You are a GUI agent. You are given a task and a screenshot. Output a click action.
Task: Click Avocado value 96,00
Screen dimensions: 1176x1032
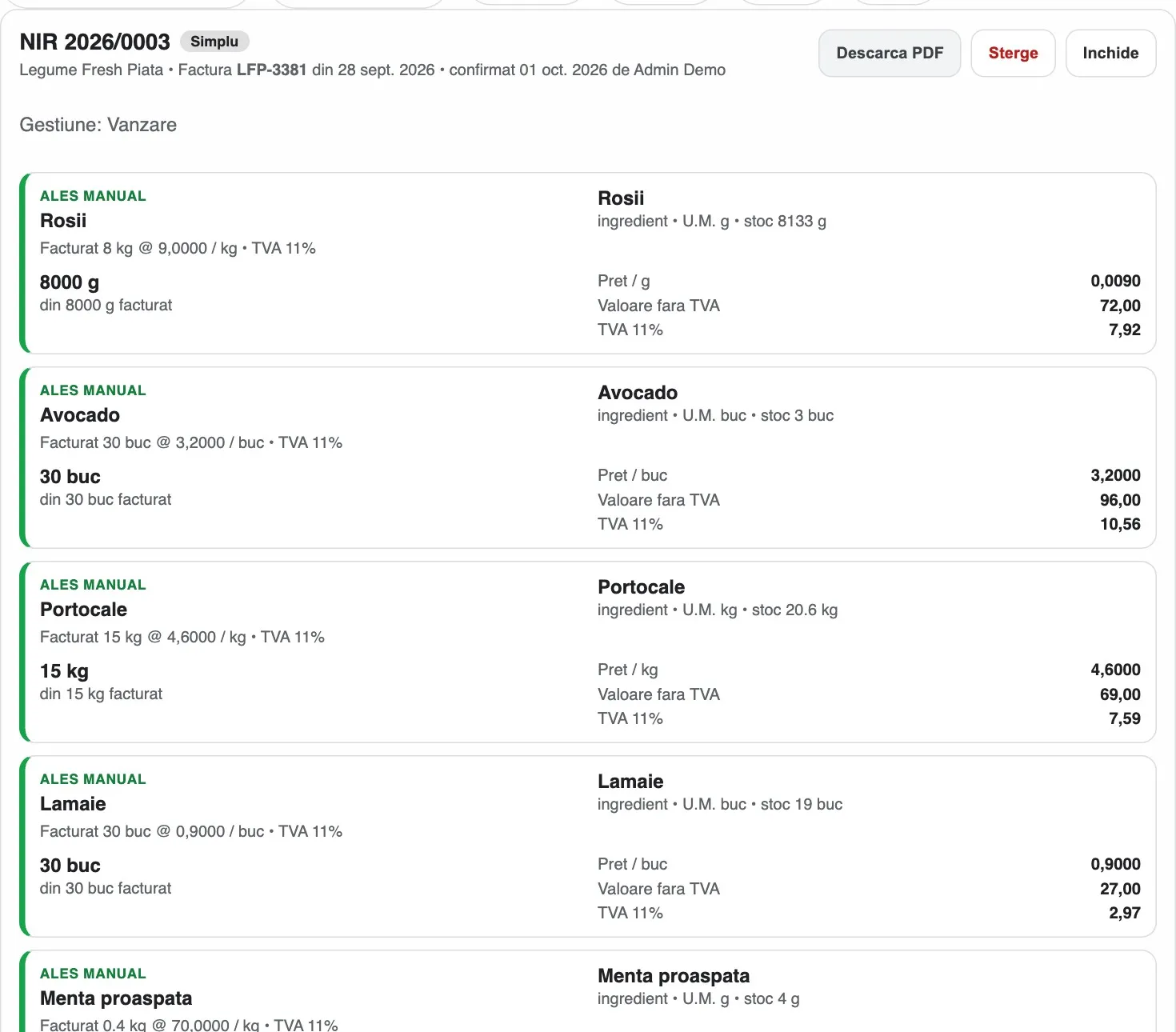(x=1120, y=500)
